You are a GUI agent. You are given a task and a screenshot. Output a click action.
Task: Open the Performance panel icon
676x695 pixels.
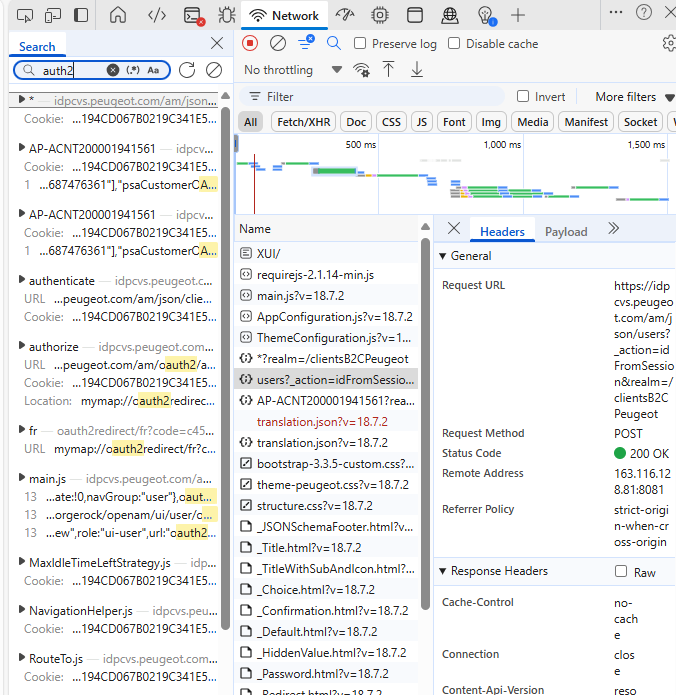tap(345, 15)
